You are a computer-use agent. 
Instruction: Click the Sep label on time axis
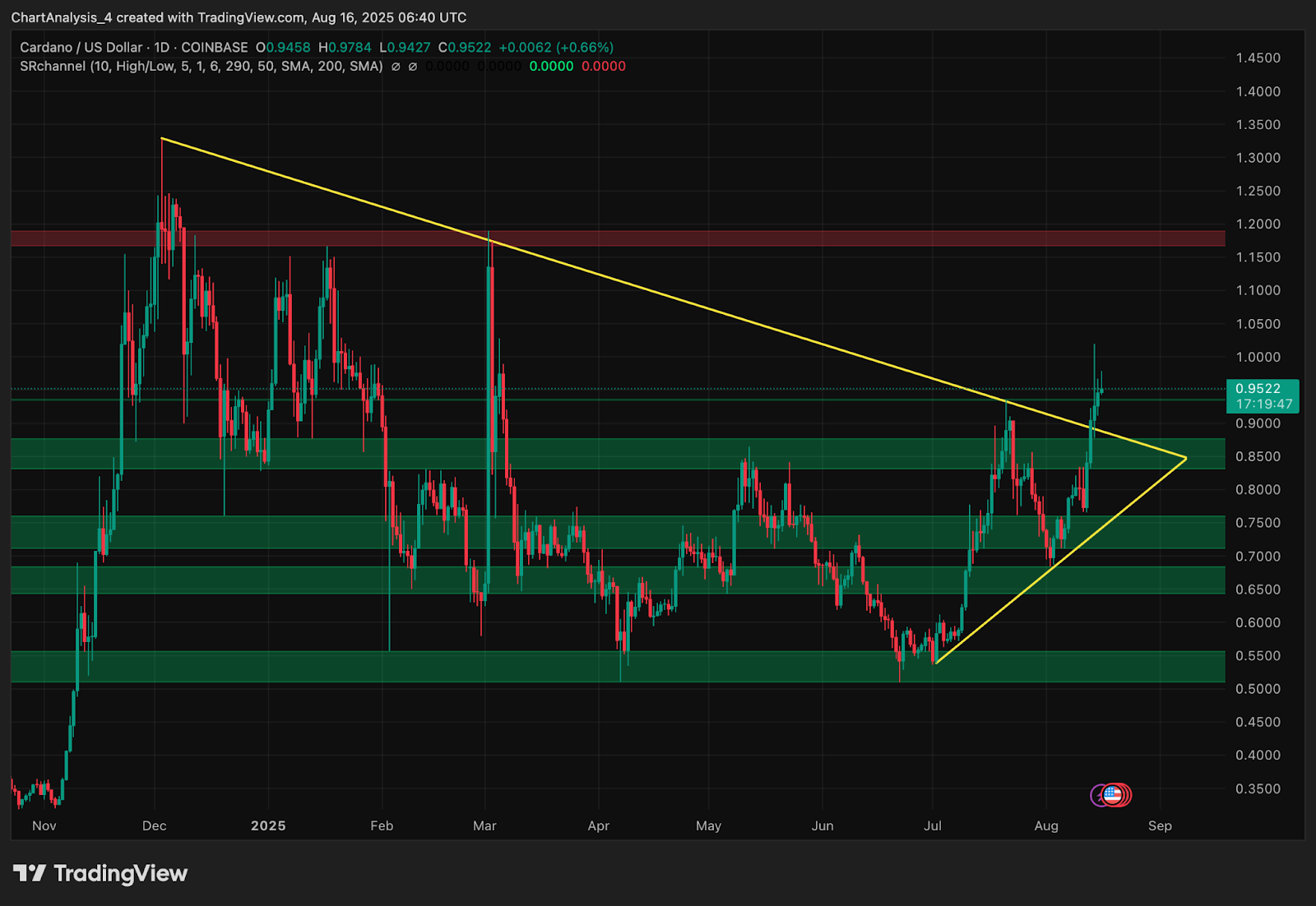click(1160, 825)
